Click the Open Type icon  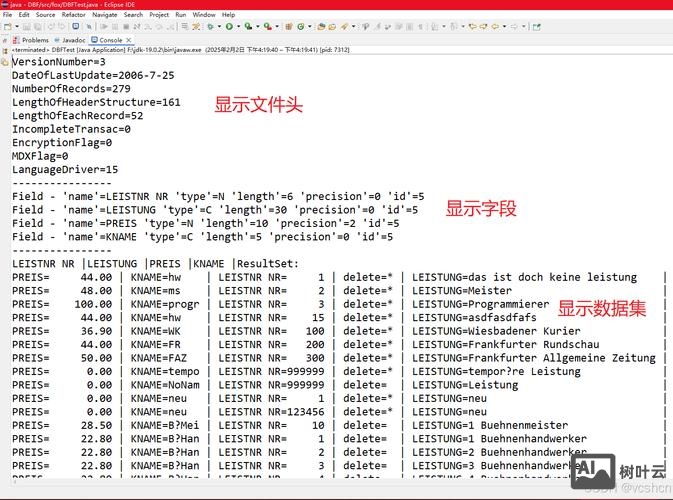click(x=321, y=27)
